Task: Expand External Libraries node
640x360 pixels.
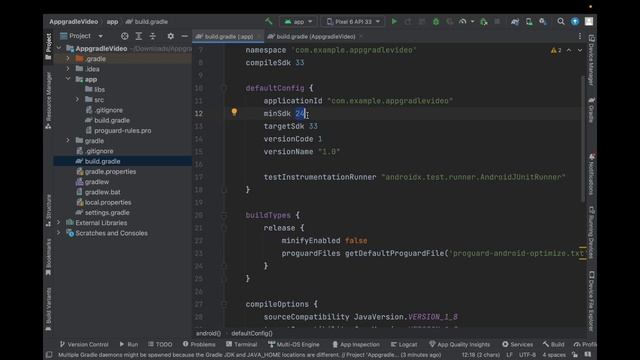Action: (x=59, y=222)
